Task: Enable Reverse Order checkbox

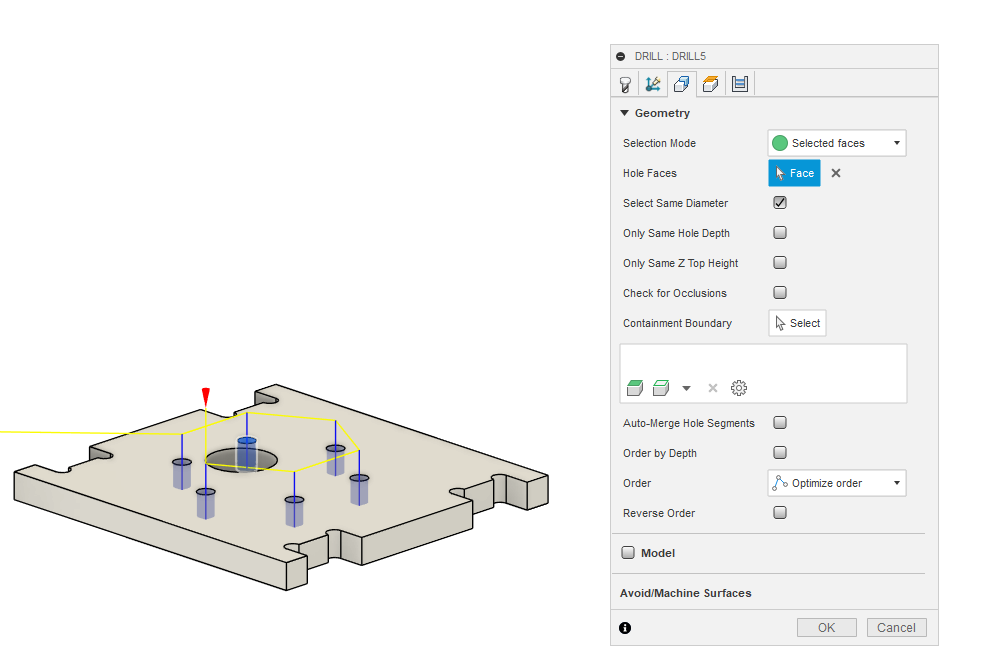Action: (780, 513)
